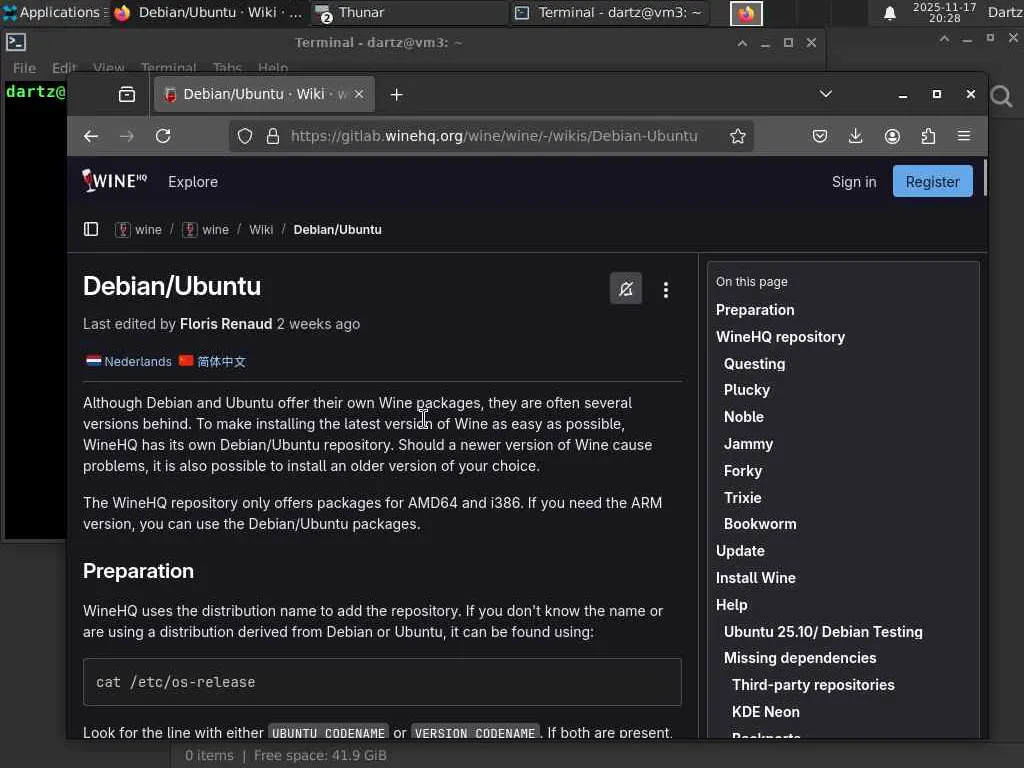1024x768 pixels.
Task: Jump to Forky section
Action: point(743,471)
